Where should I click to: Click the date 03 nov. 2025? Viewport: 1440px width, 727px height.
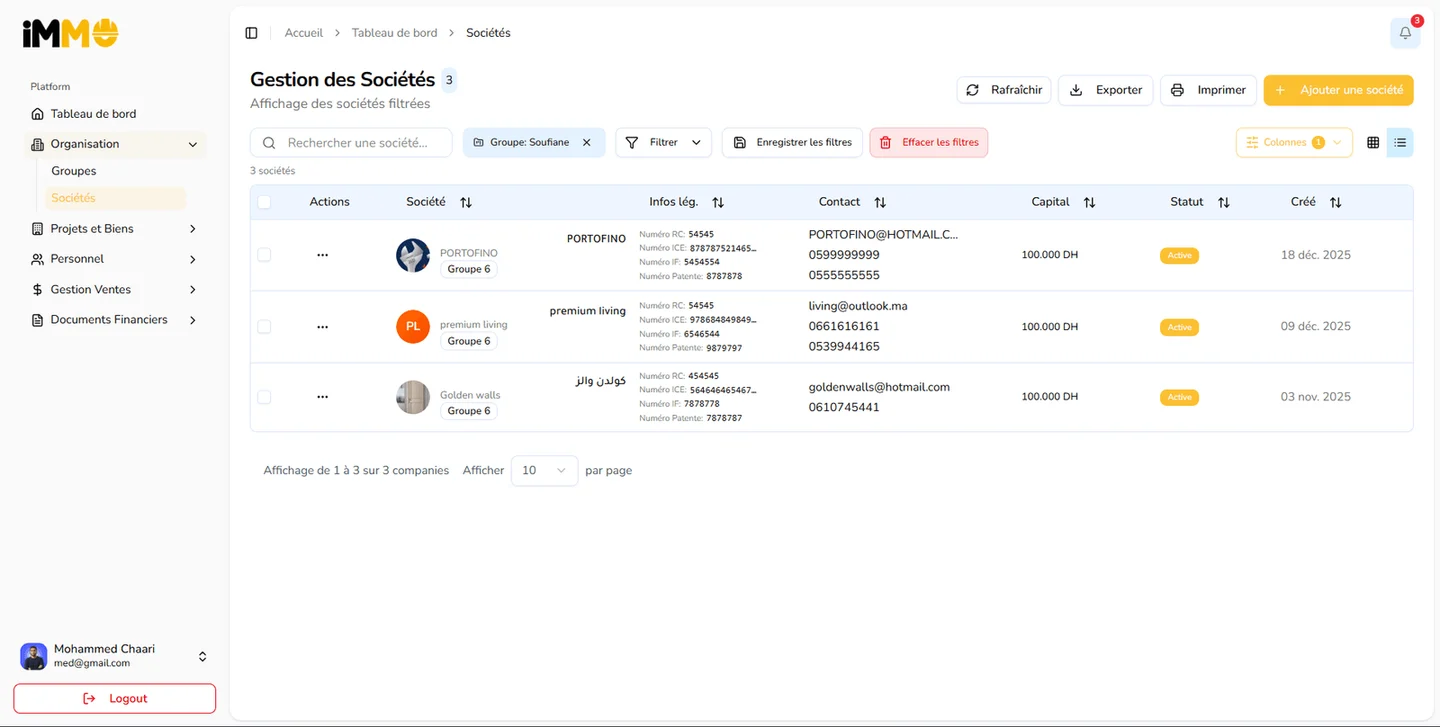tap(1316, 397)
